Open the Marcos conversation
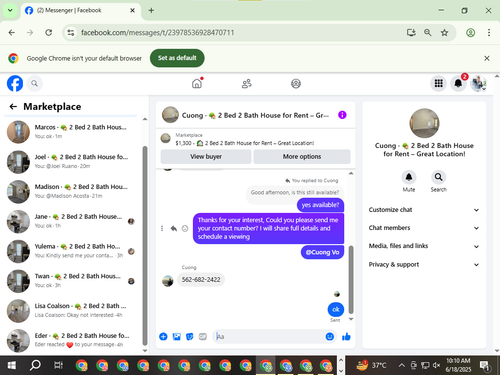500x375 pixels. point(72,132)
